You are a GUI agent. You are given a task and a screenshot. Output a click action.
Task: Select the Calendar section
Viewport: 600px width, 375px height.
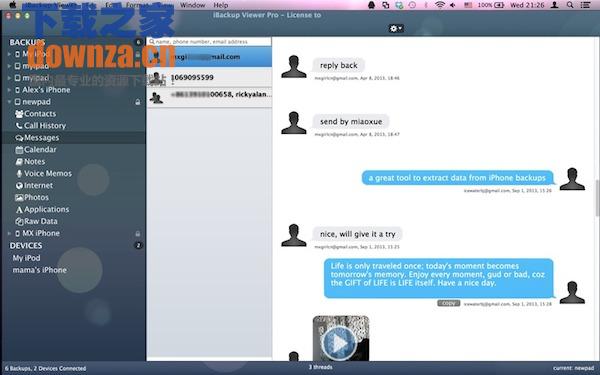[x=36, y=150]
